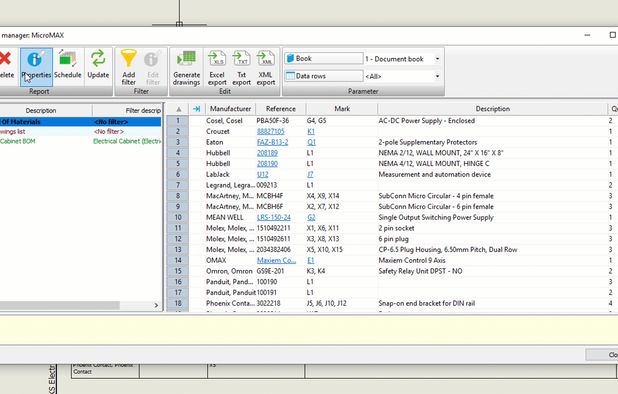Click the Book parameter icon
Image resolution: width=618 pixels, height=394 pixels.
(x=290, y=58)
